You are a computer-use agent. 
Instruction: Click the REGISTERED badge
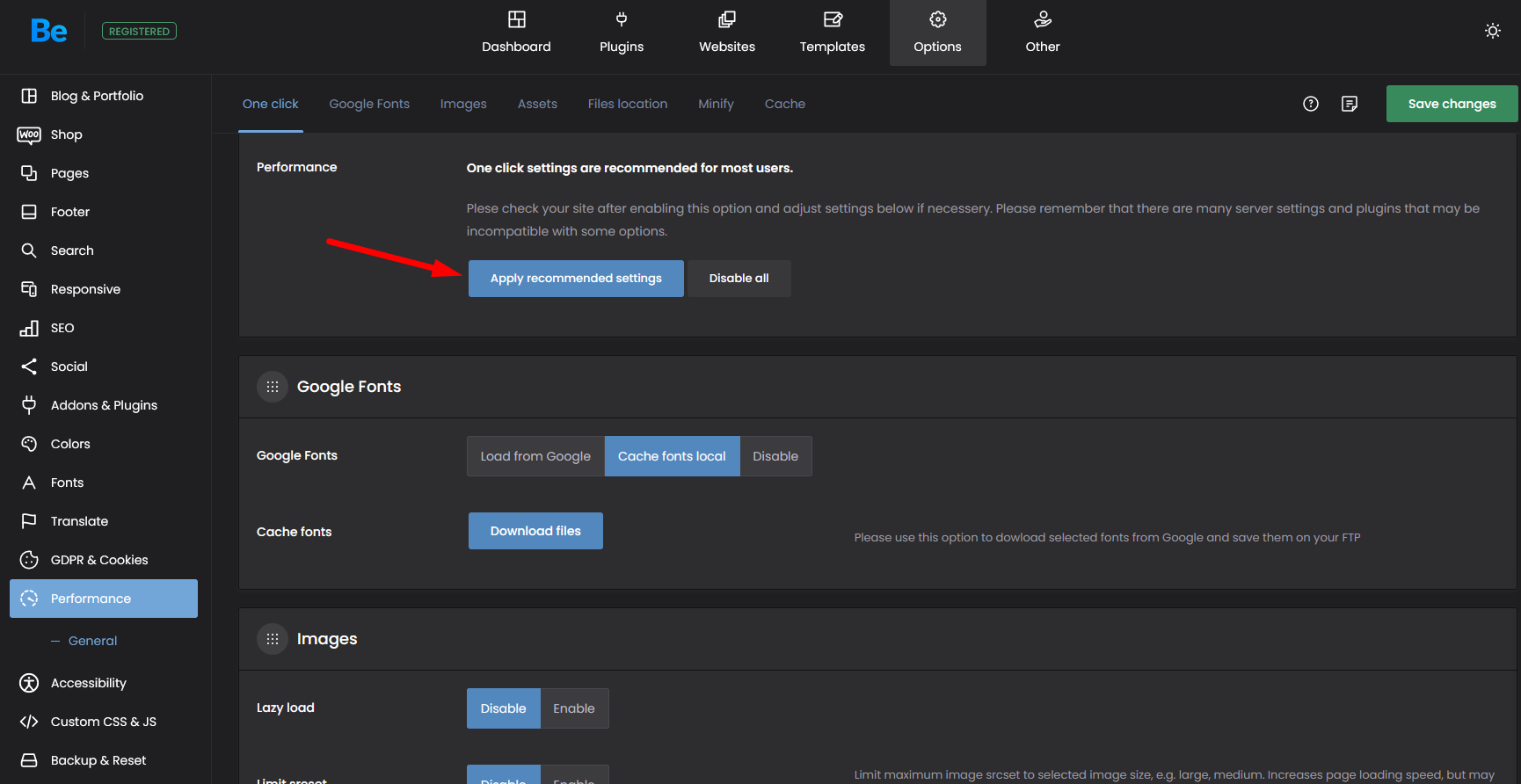[x=140, y=31]
